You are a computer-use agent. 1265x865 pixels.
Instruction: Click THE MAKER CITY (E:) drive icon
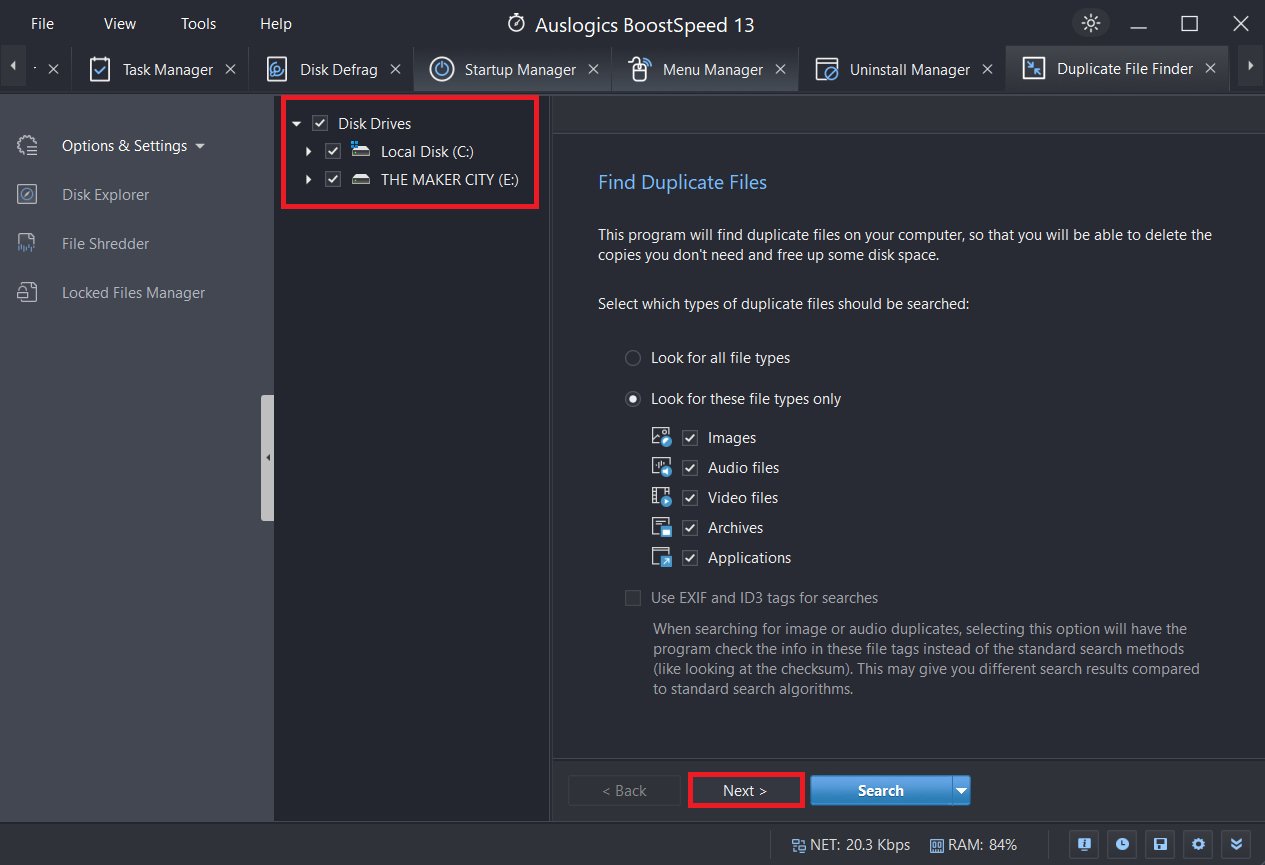(361, 180)
